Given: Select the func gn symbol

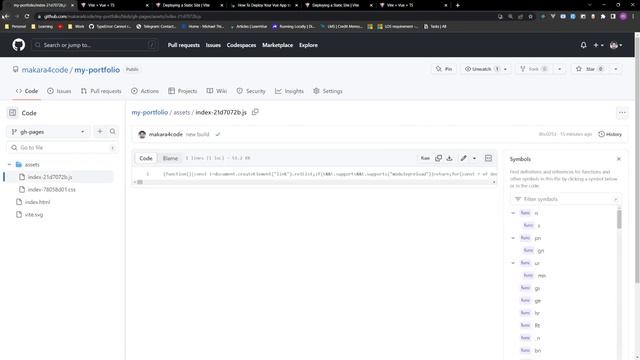Looking at the screenshot, I should pos(534,250).
